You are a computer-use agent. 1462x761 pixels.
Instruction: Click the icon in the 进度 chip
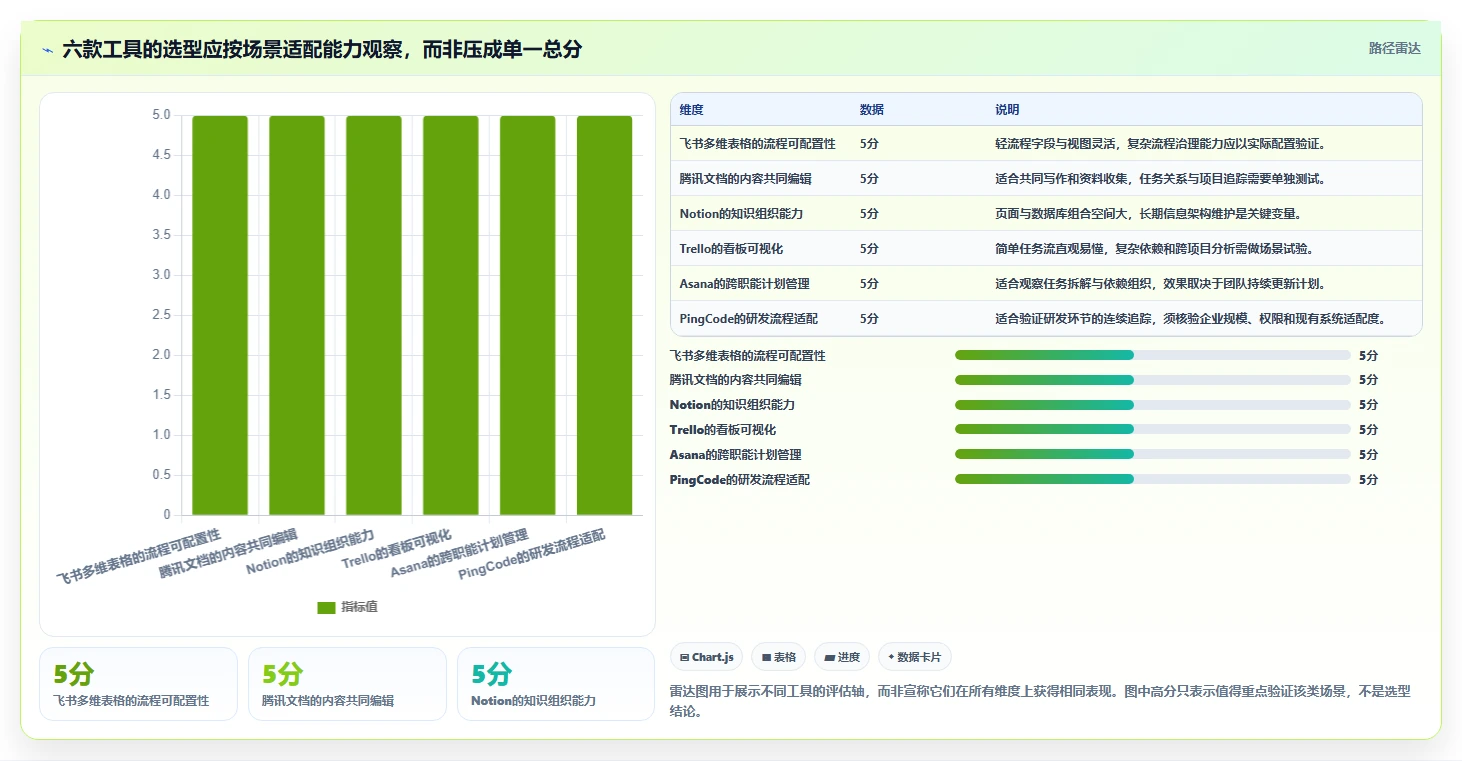830,658
